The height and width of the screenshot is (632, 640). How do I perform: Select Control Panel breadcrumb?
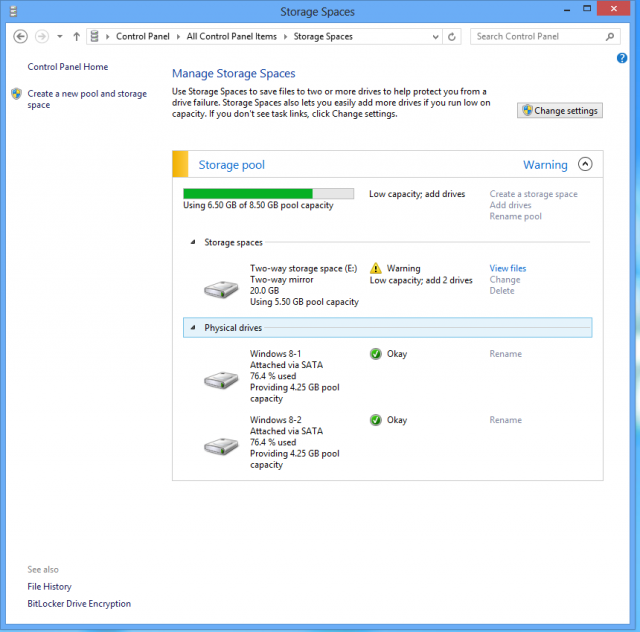(142, 36)
